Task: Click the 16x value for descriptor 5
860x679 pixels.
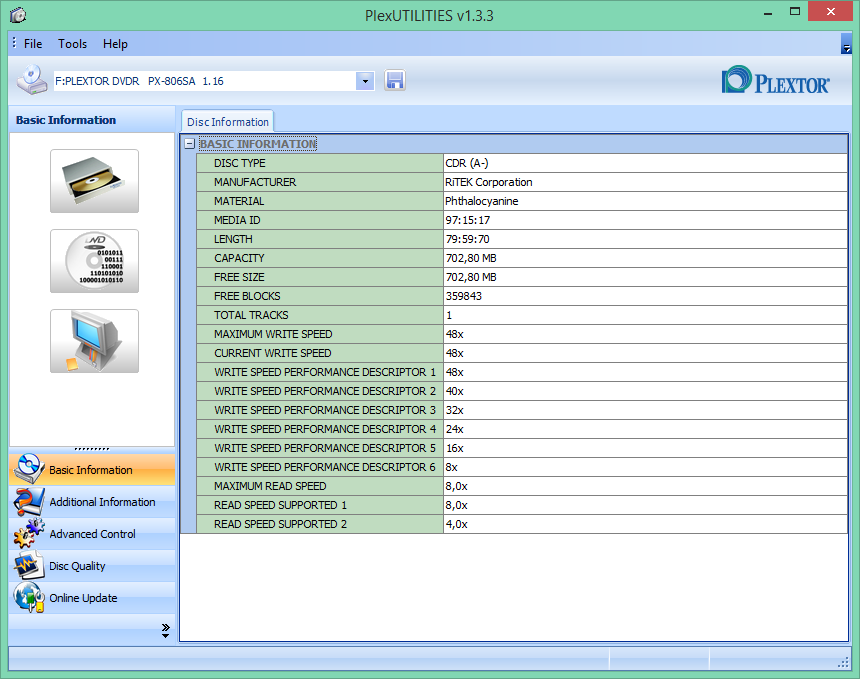Action: pos(455,448)
